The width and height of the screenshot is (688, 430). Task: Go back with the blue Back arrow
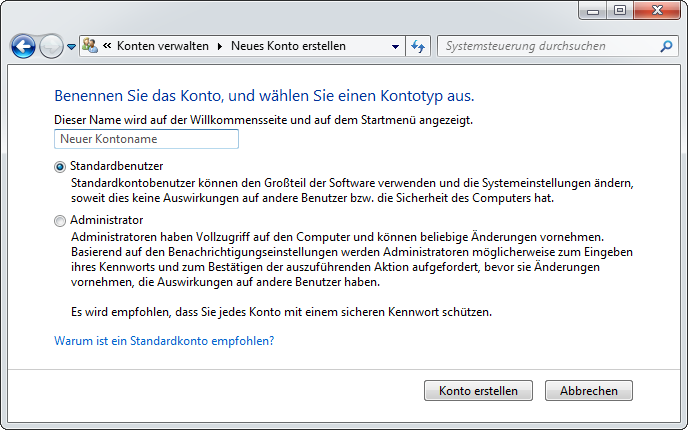(23, 46)
